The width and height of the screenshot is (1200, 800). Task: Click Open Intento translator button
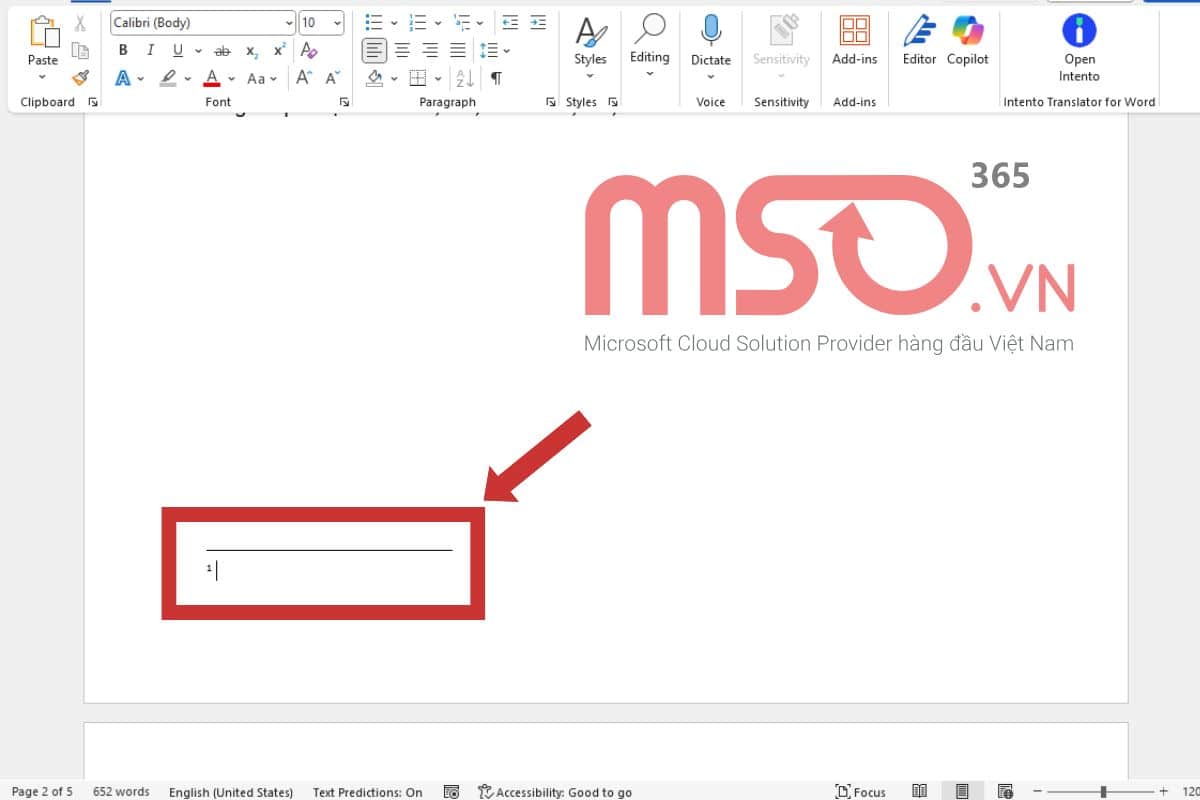(x=1079, y=50)
